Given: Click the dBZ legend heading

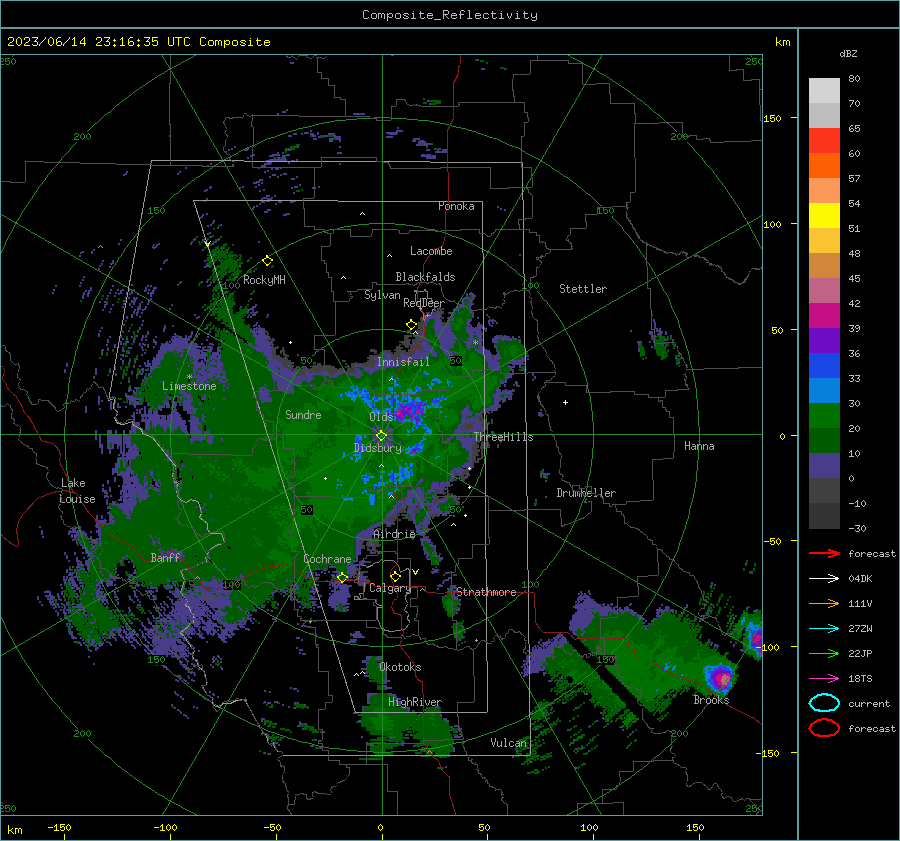Looking at the screenshot, I should (848, 53).
